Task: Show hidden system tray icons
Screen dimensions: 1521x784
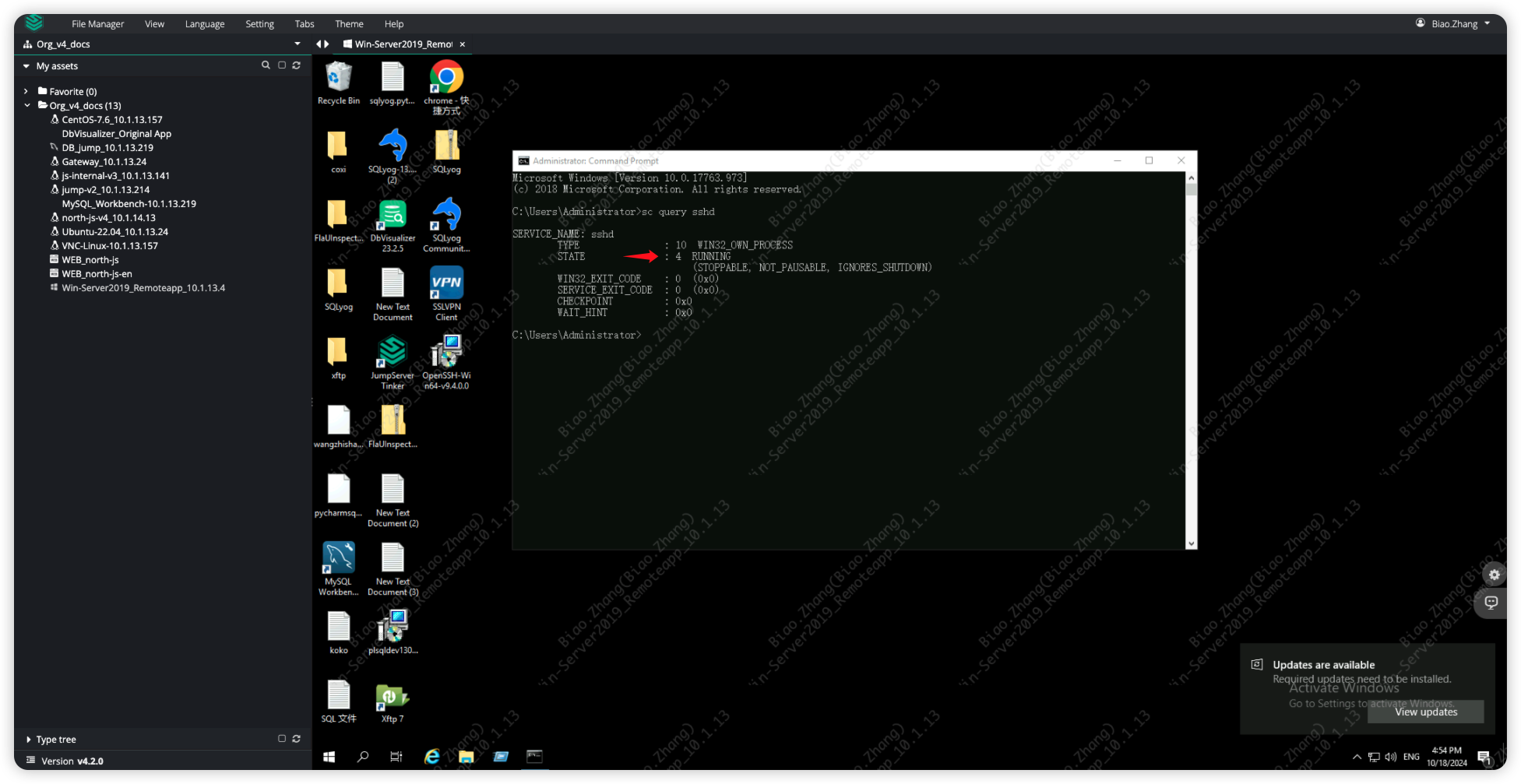Action: point(1357,757)
